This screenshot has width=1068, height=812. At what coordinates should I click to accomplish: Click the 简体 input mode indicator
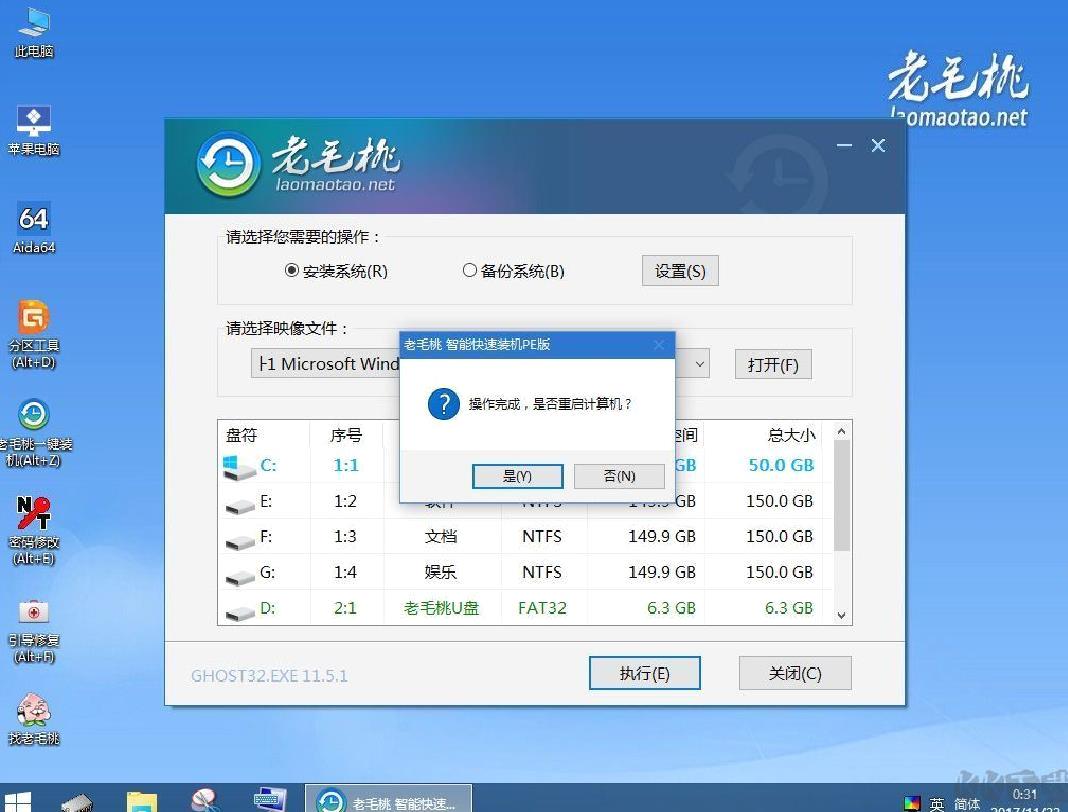(x=967, y=804)
